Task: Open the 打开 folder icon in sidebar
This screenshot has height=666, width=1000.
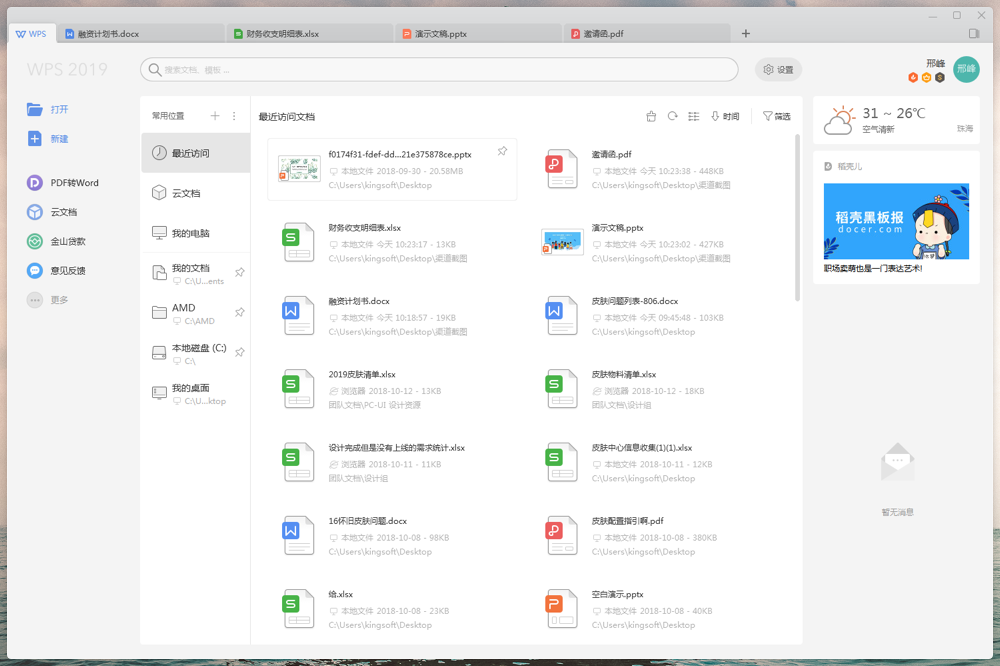Action: click(34, 109)
